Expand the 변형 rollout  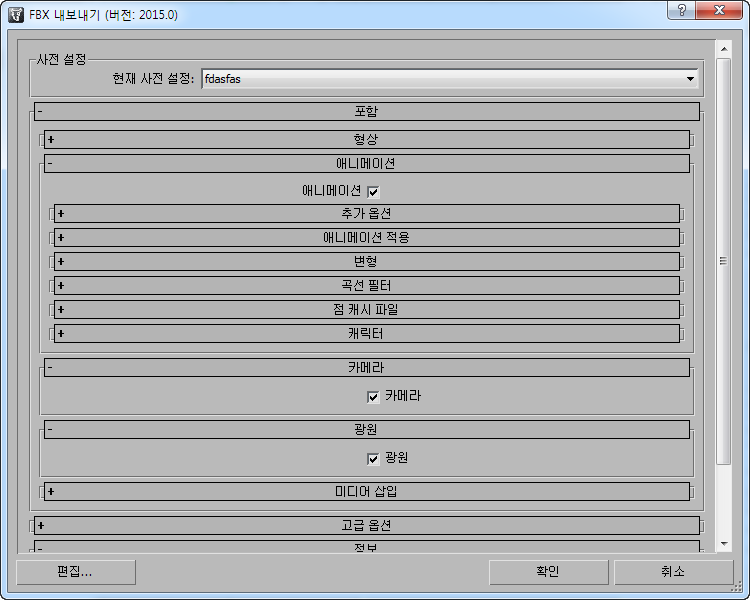tap(367, 261)
